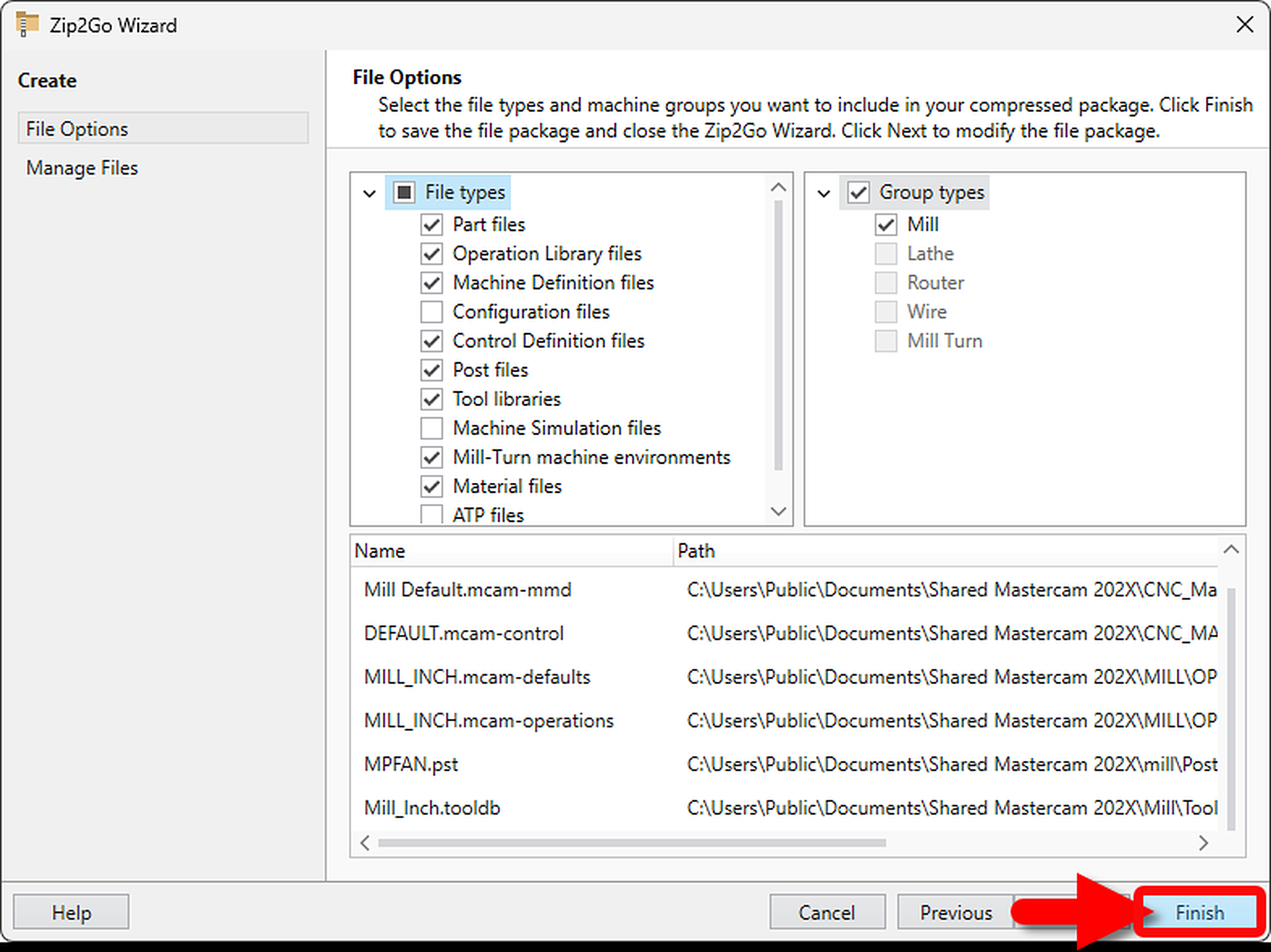Click Finish to save the package
Image resolution: width=1271 pixels, height=952 pixels.
coord(1199,912)
